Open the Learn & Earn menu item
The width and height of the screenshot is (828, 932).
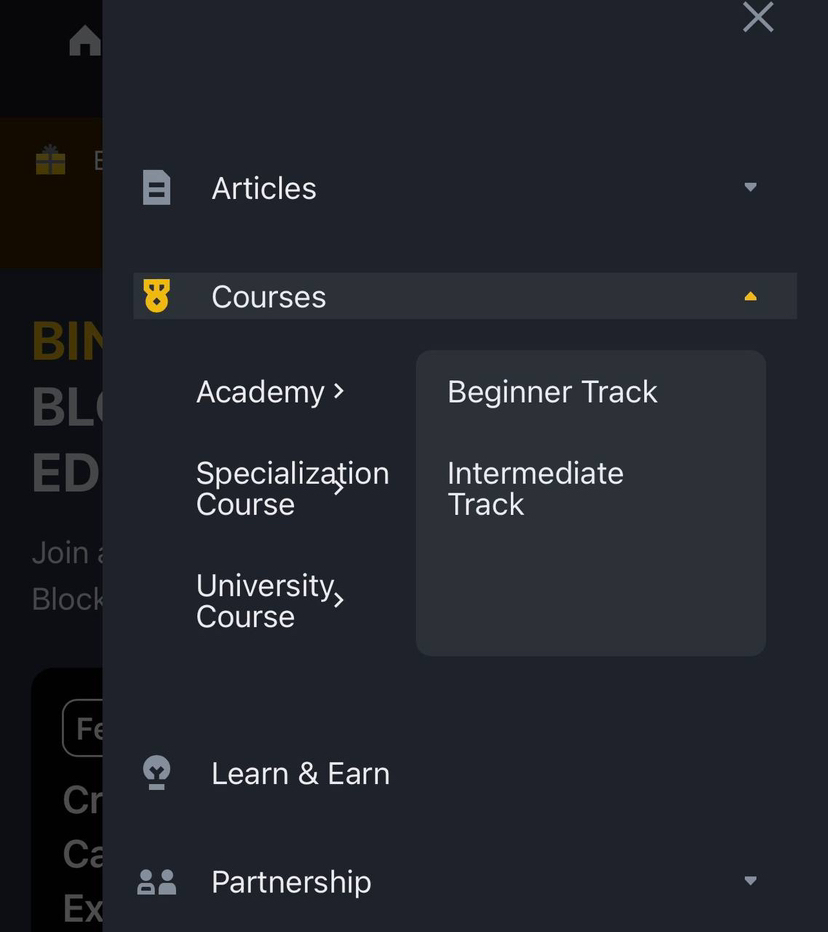pos(300,774)
